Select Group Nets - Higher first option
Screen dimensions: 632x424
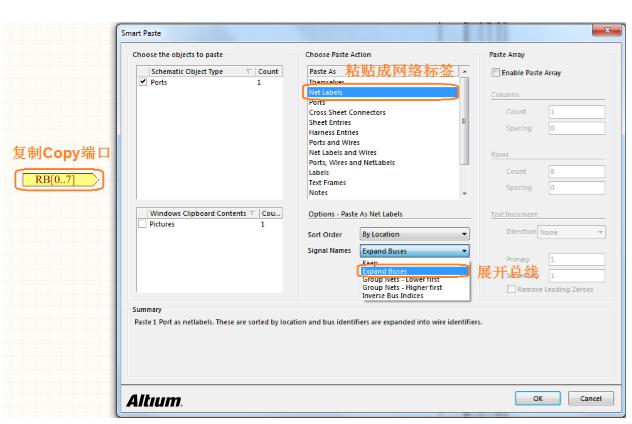coord(406,286)
